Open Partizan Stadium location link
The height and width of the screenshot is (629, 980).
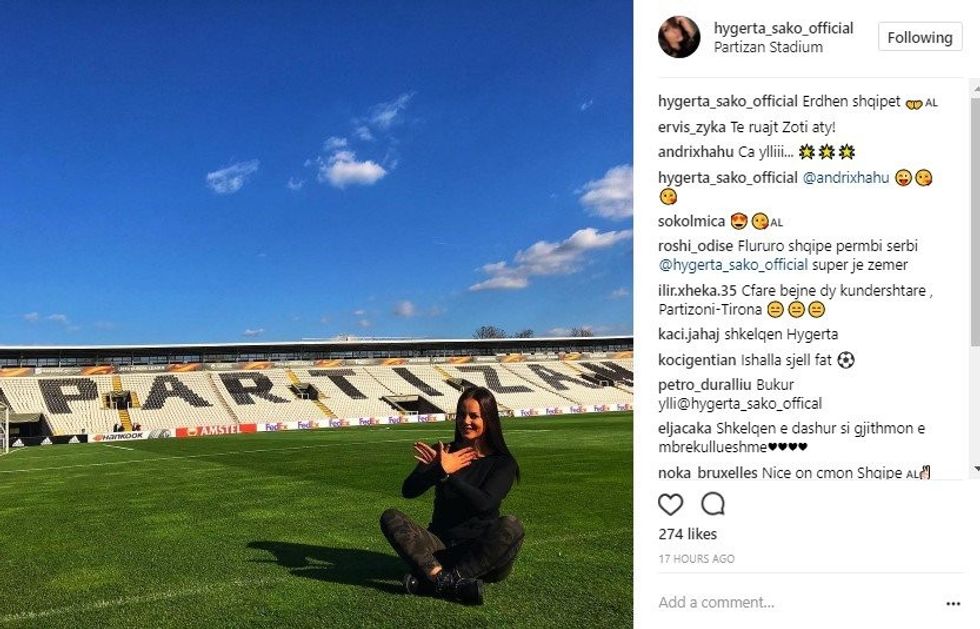point(768,48)
